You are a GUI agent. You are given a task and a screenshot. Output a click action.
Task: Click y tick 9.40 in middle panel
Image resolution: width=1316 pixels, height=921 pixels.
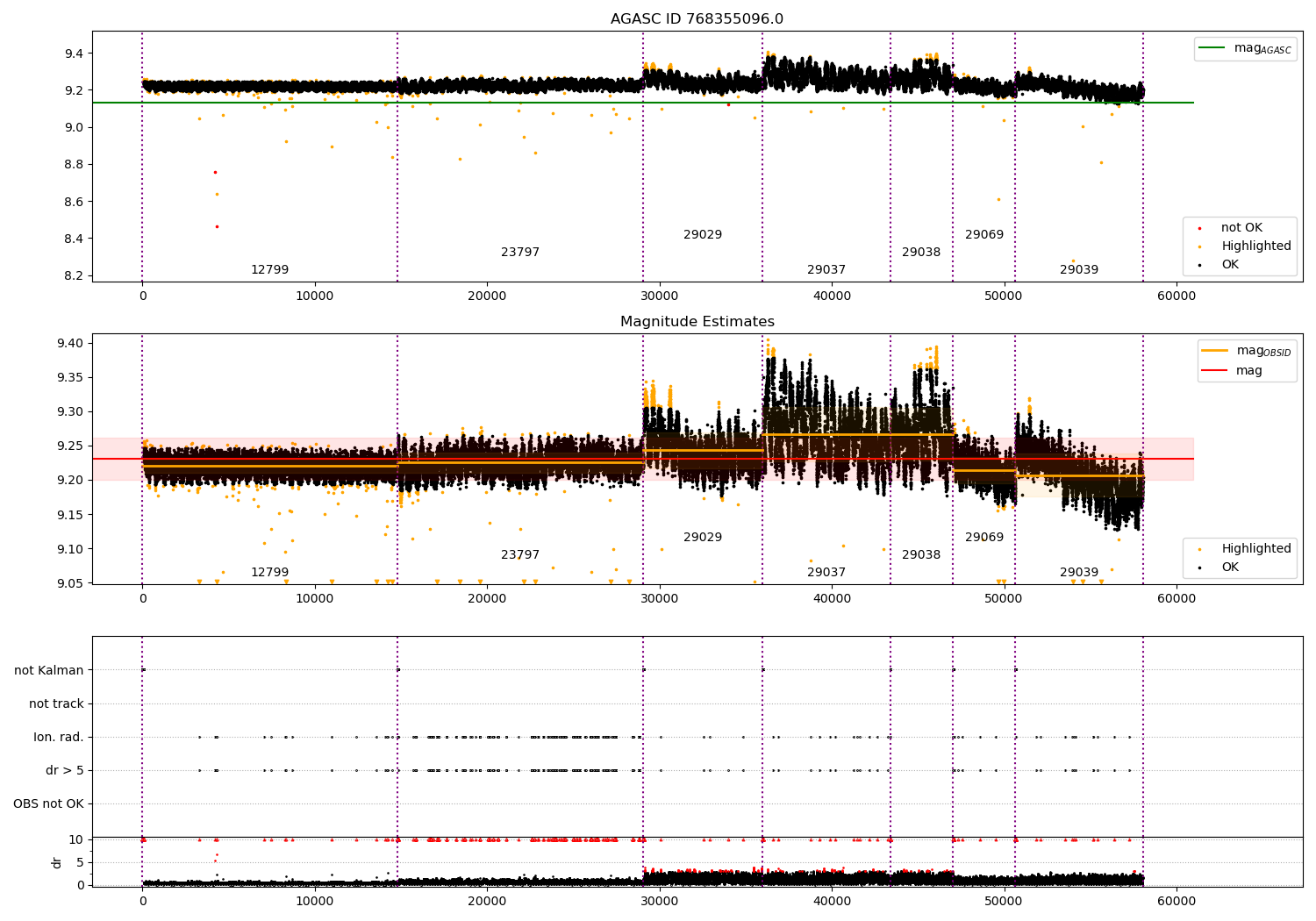[x=70, y=344]
